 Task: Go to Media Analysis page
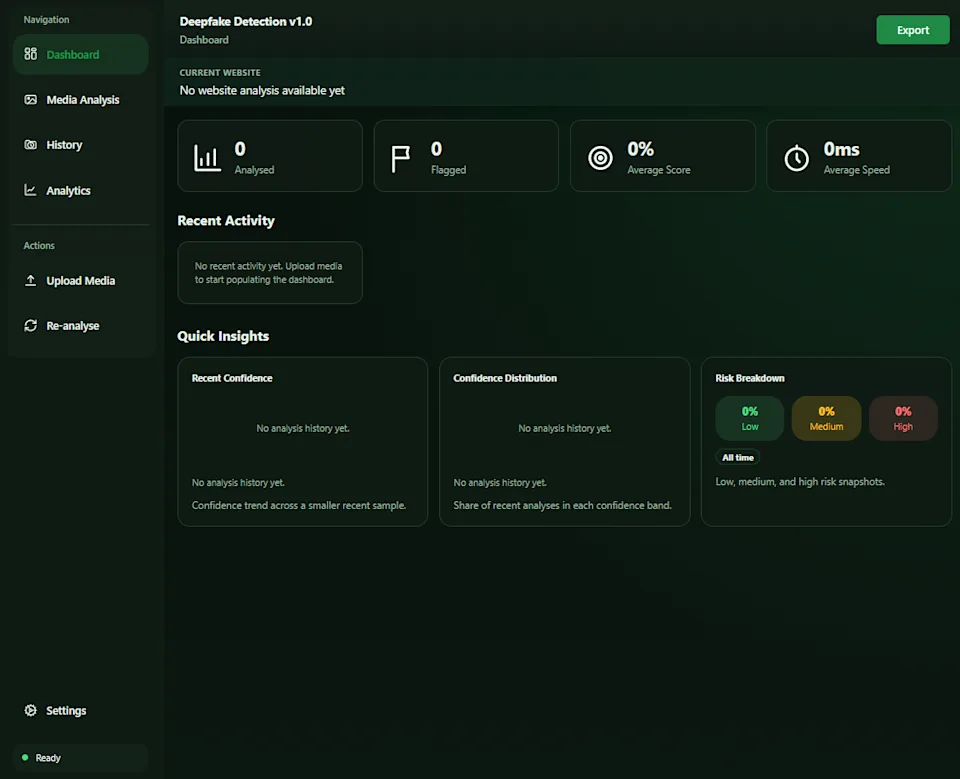click(83, 100)
